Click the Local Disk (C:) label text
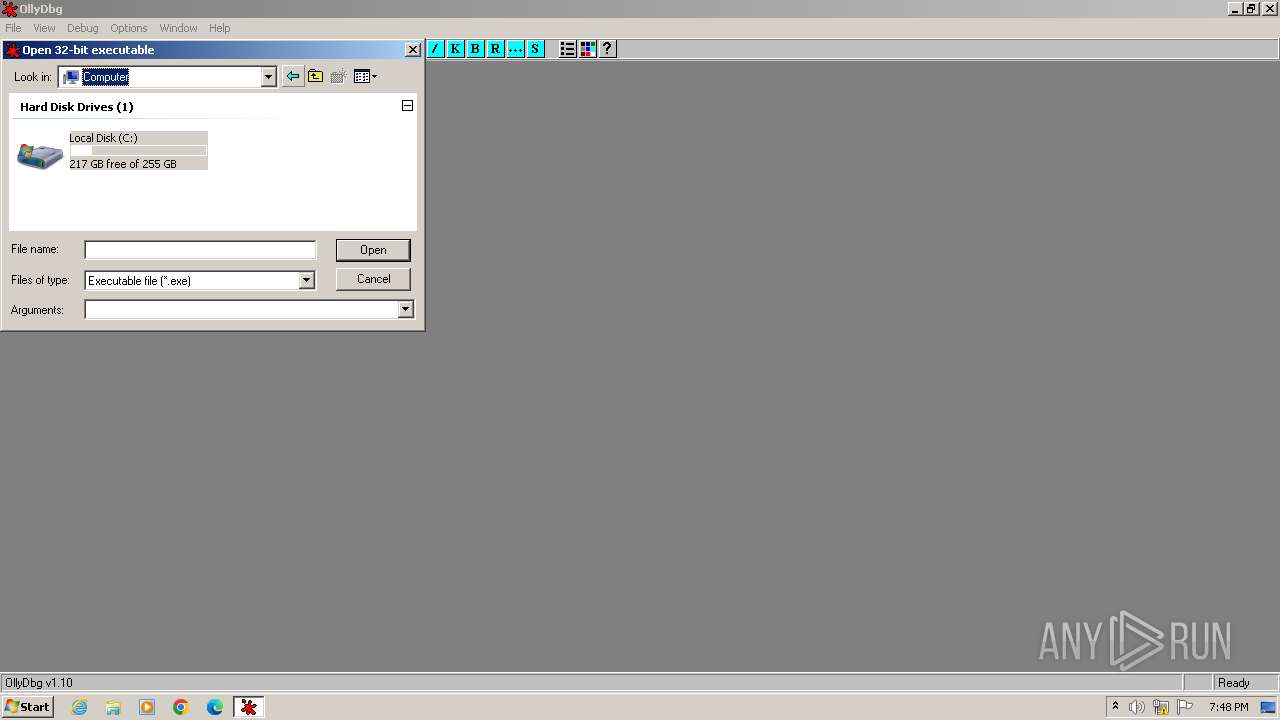Image resolution: width=1280 pixels, height=720 pixels. click(103, 138)
